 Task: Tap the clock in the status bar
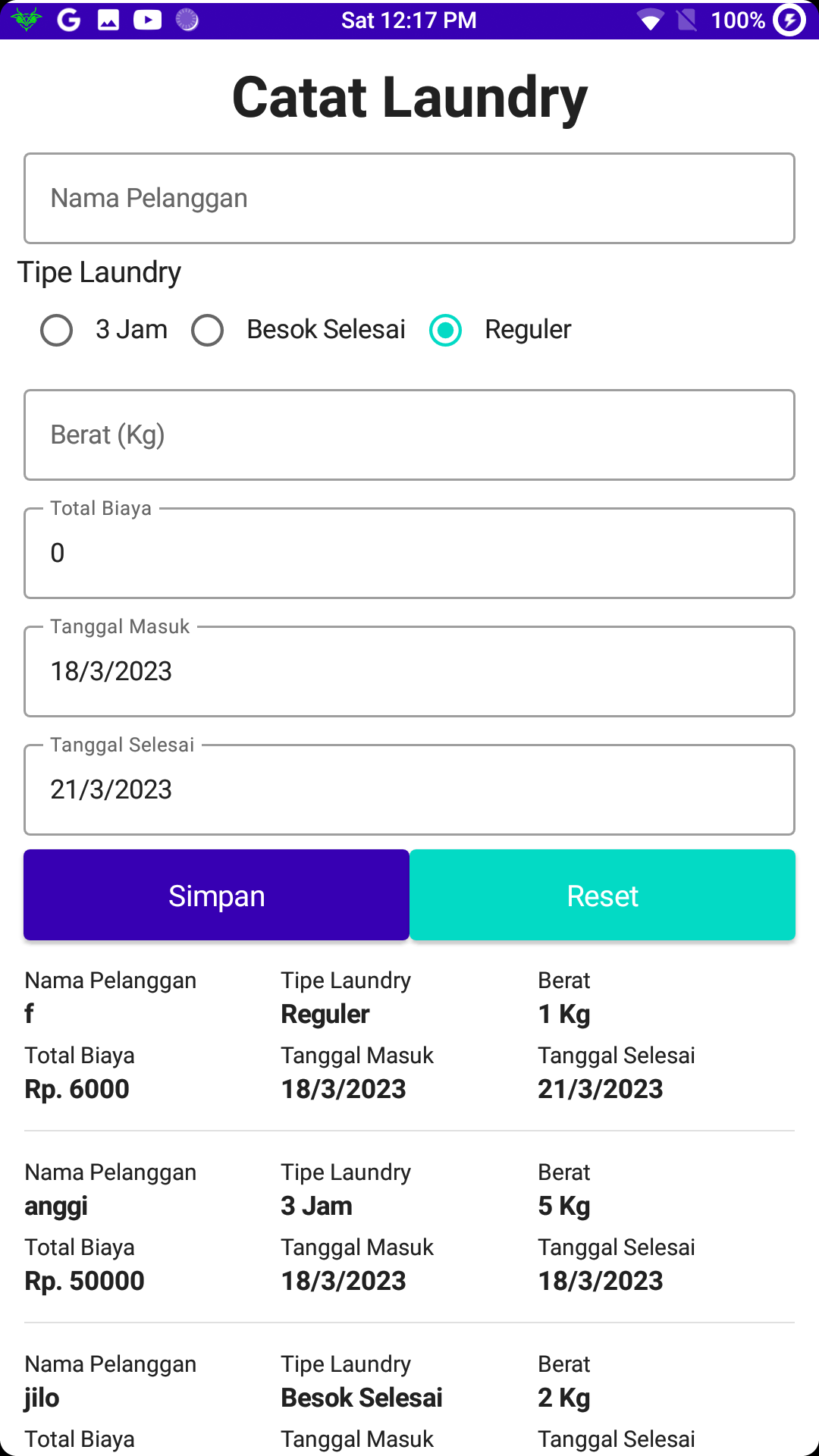click(409, 20)
